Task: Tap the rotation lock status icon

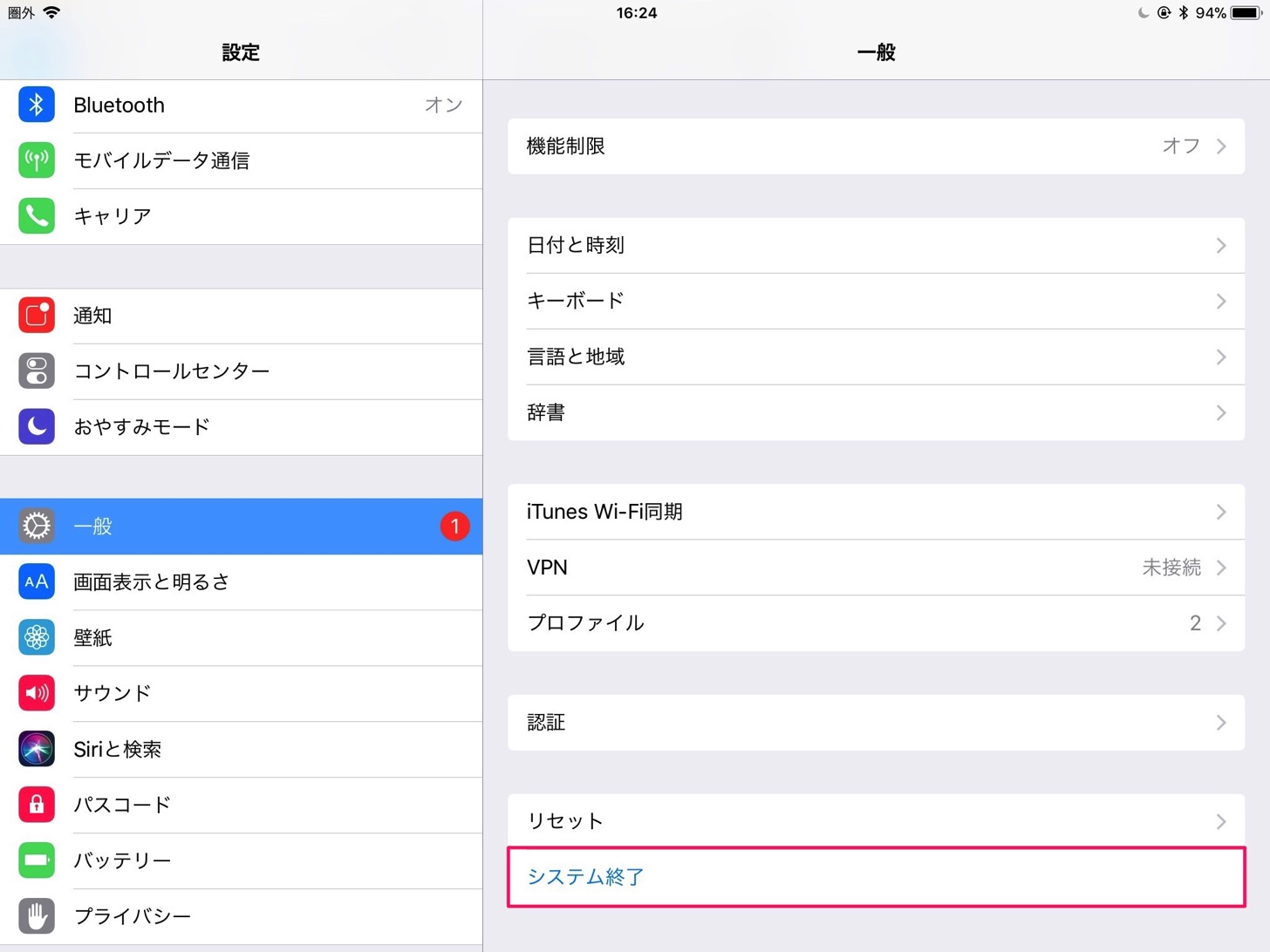Action: tap(1164, 12)
